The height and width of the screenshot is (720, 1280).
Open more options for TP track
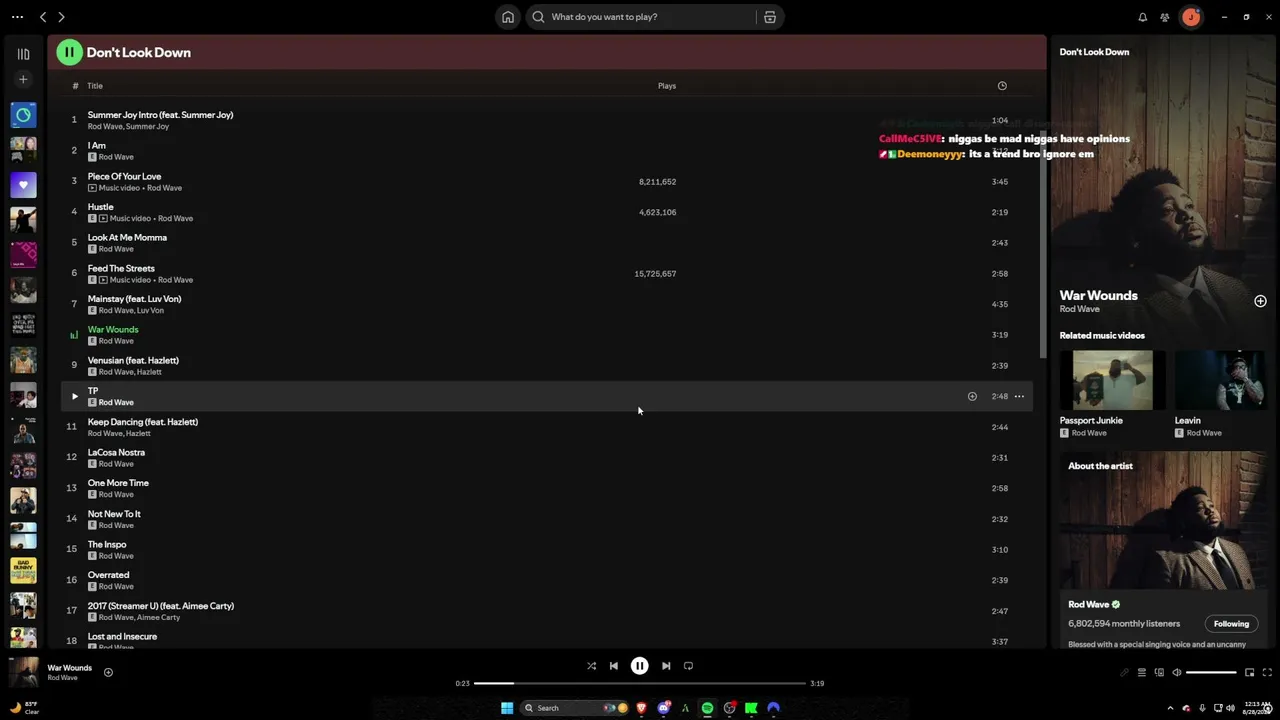[x=1019, y=396]
